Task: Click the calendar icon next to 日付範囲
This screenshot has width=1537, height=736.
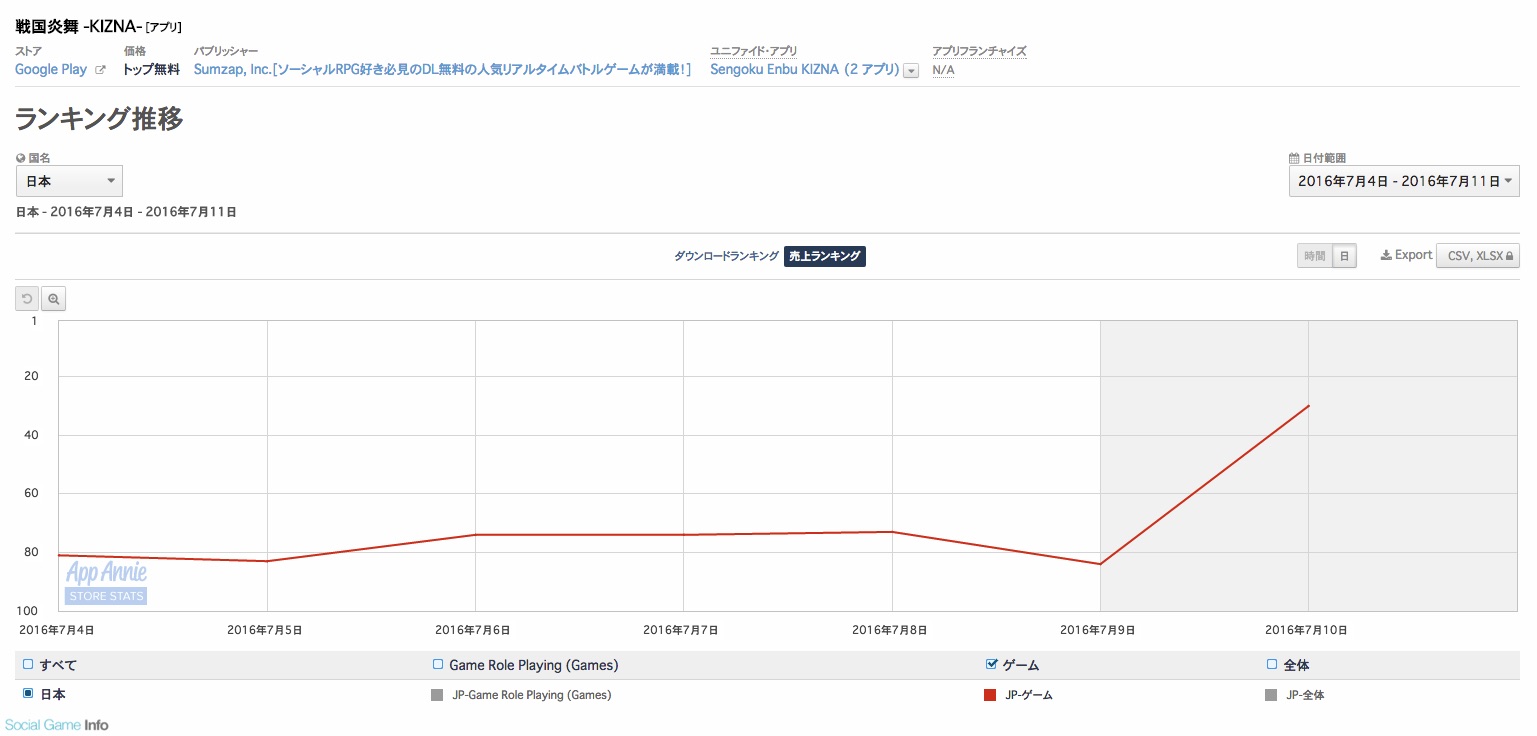Action: coord(1294,158)
